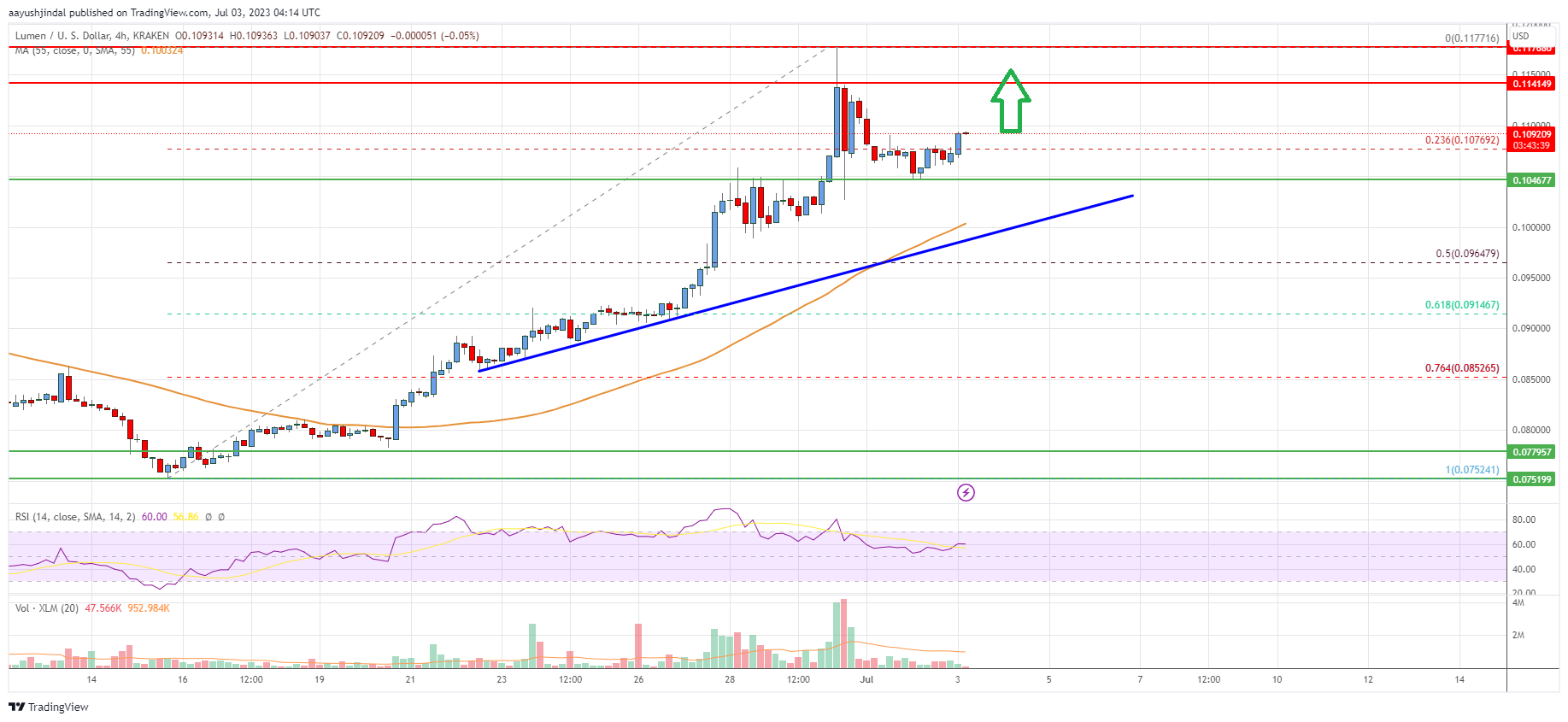Image resolution: width=1568 pixels, height=722 pixels.
Task: Select the RSI (14, close, SMA, 14, 2) legend
Action: pyautogui.click(x=75, y=517)
